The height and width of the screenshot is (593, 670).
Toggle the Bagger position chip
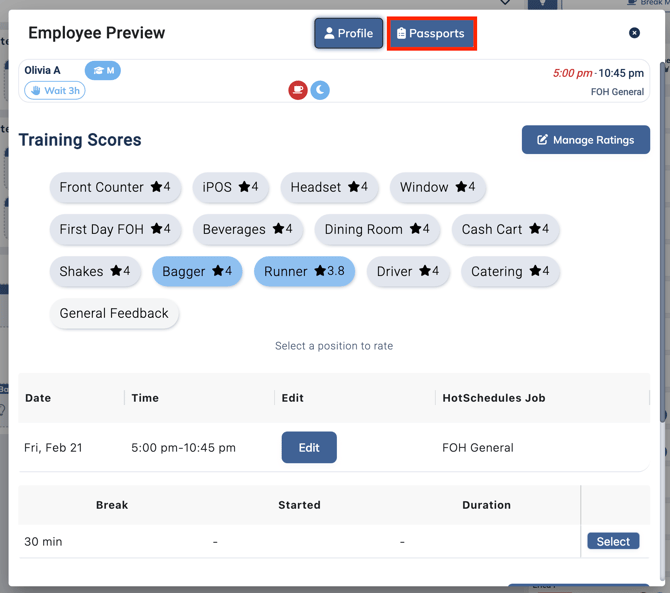click(197, 271)
